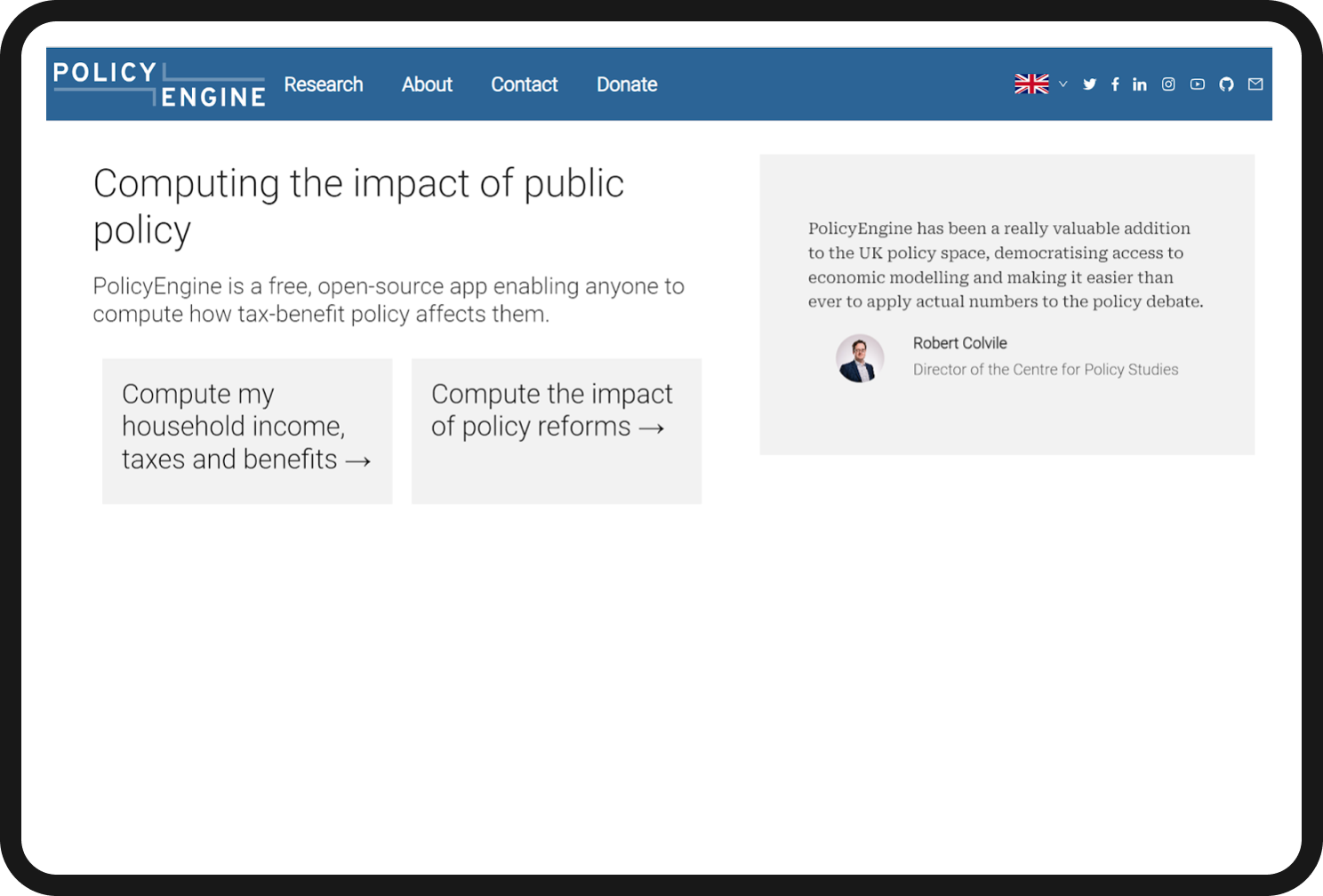Open the Research menu item
This screenshot has height=896, width=1323.
(324, 84)
